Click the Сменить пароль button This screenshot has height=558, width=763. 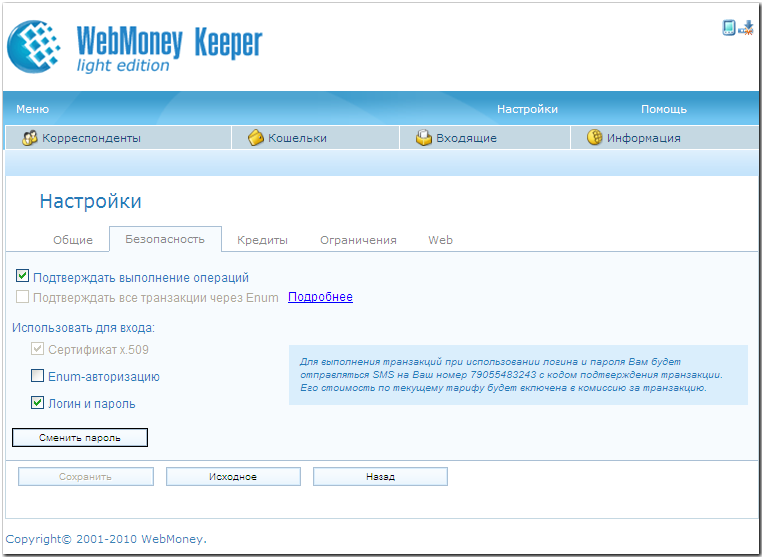coord(80,437)
